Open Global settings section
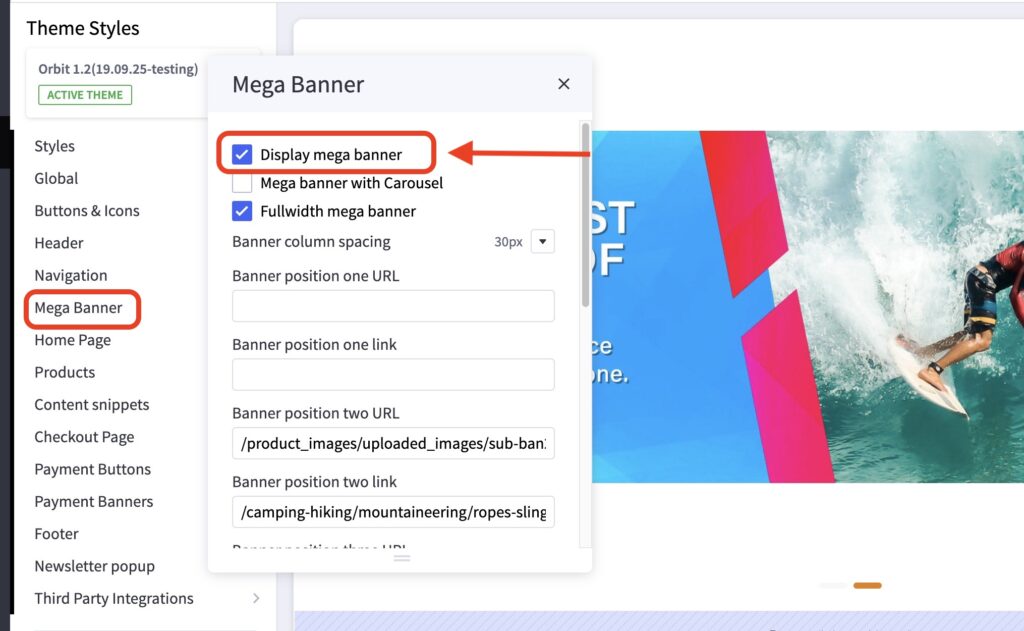The image size is (1024, 631). 56,178
